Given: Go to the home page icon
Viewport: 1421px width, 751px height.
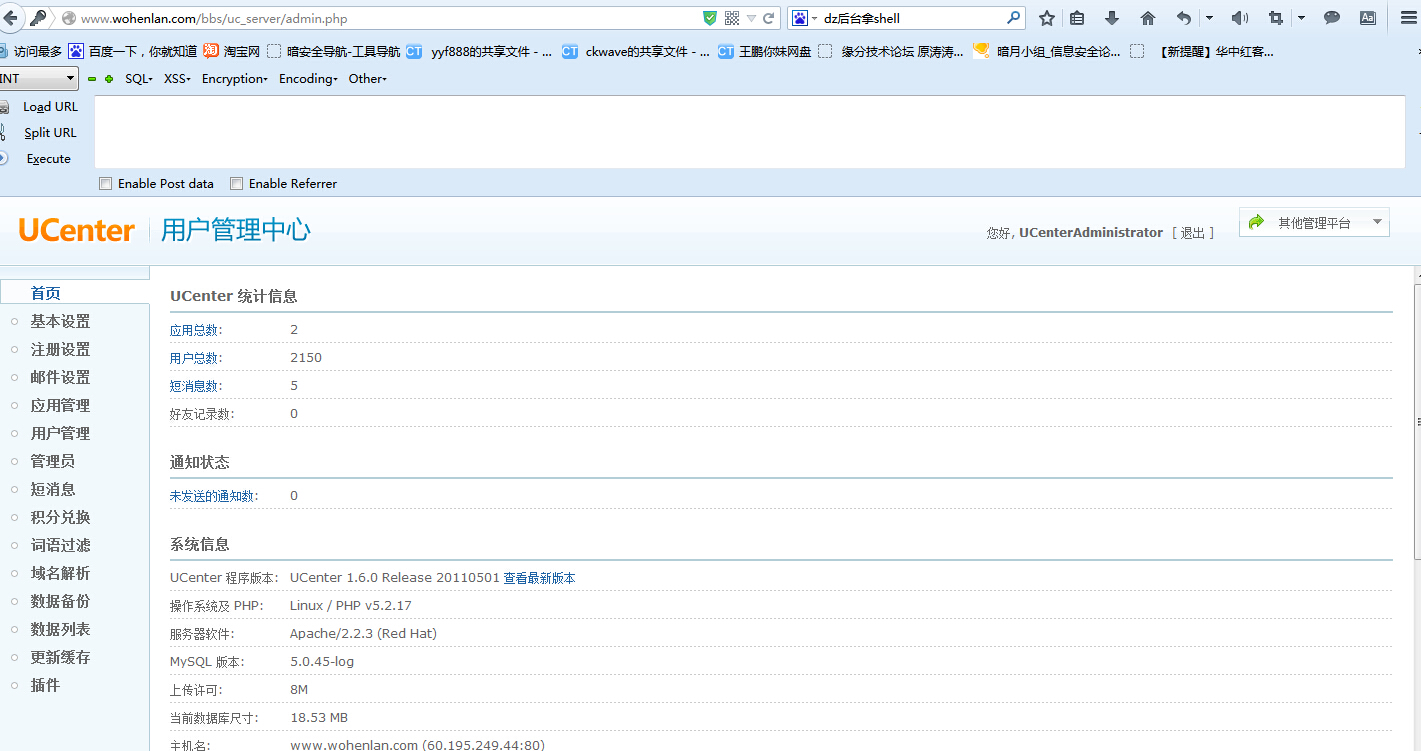Looking at the screenshot, I should point(1148,18).
